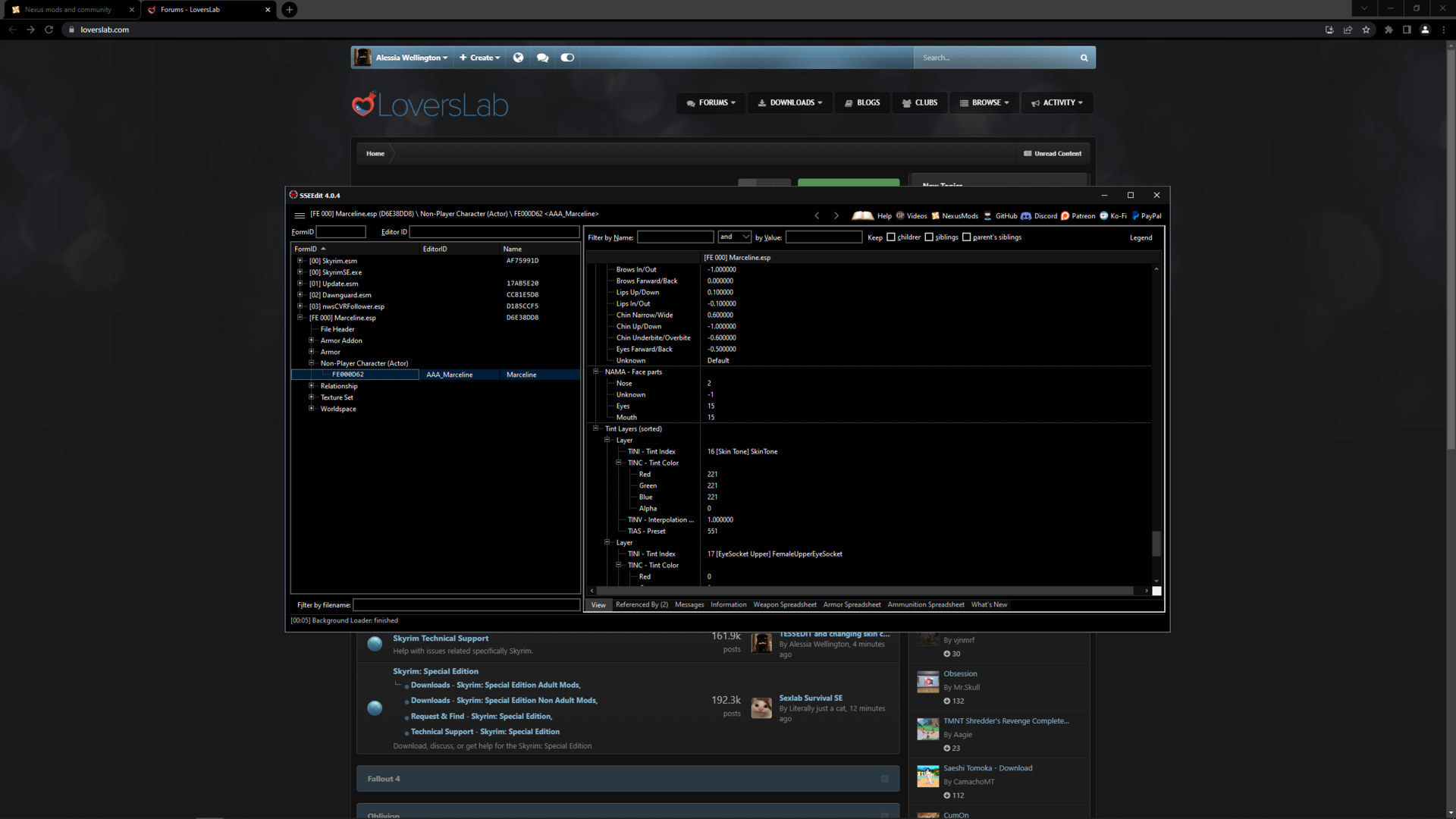Enable Keep children checkbox
This screenshot has width=1456, height=819.
[891, 237]
